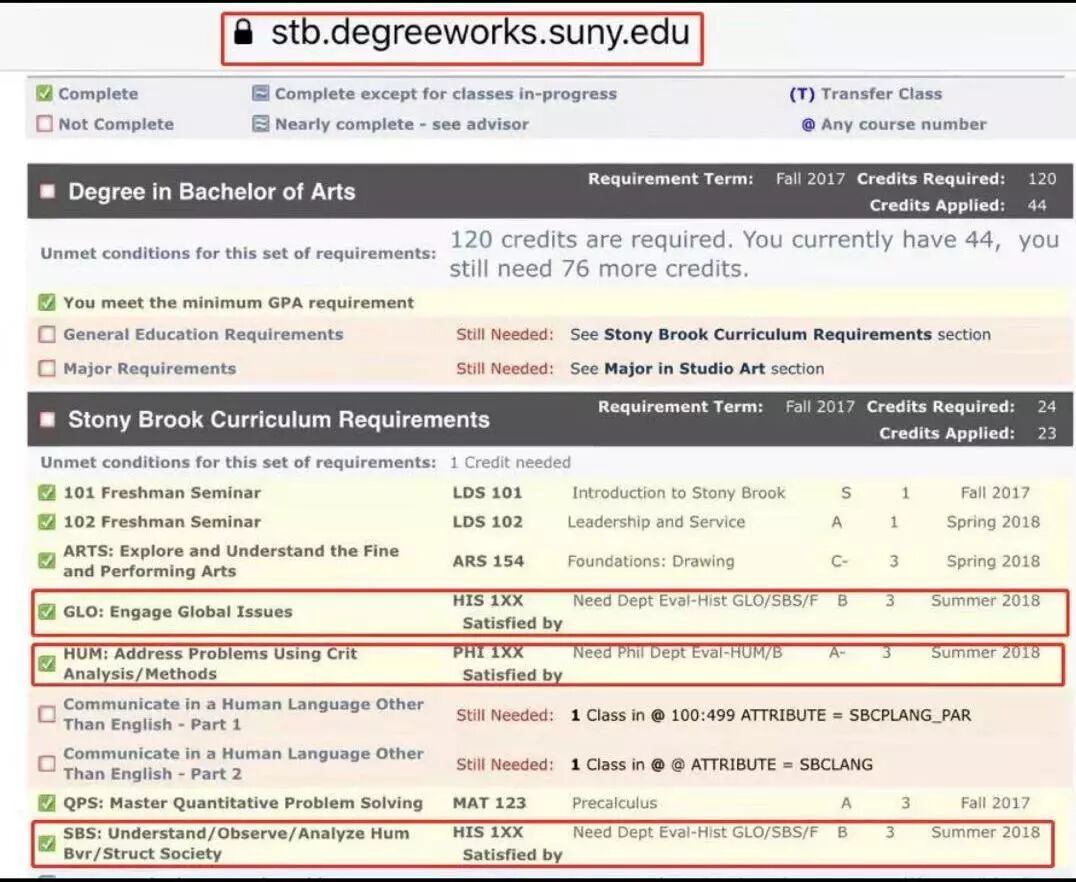Click the Introduction to Stony Brook title
This screenshot has height=882, width=1076.
678,493
